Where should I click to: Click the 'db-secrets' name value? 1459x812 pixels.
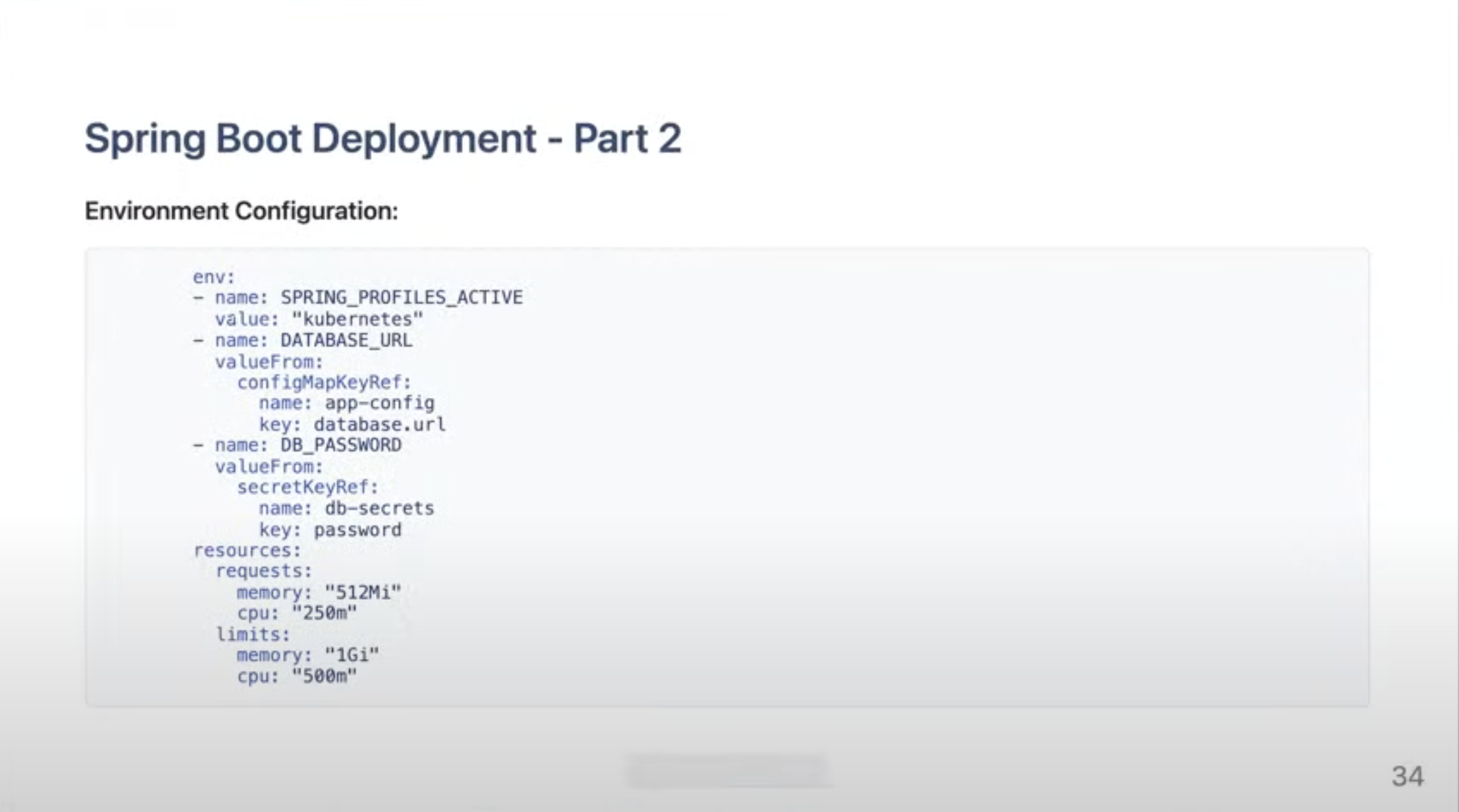(x=379, y=508)
